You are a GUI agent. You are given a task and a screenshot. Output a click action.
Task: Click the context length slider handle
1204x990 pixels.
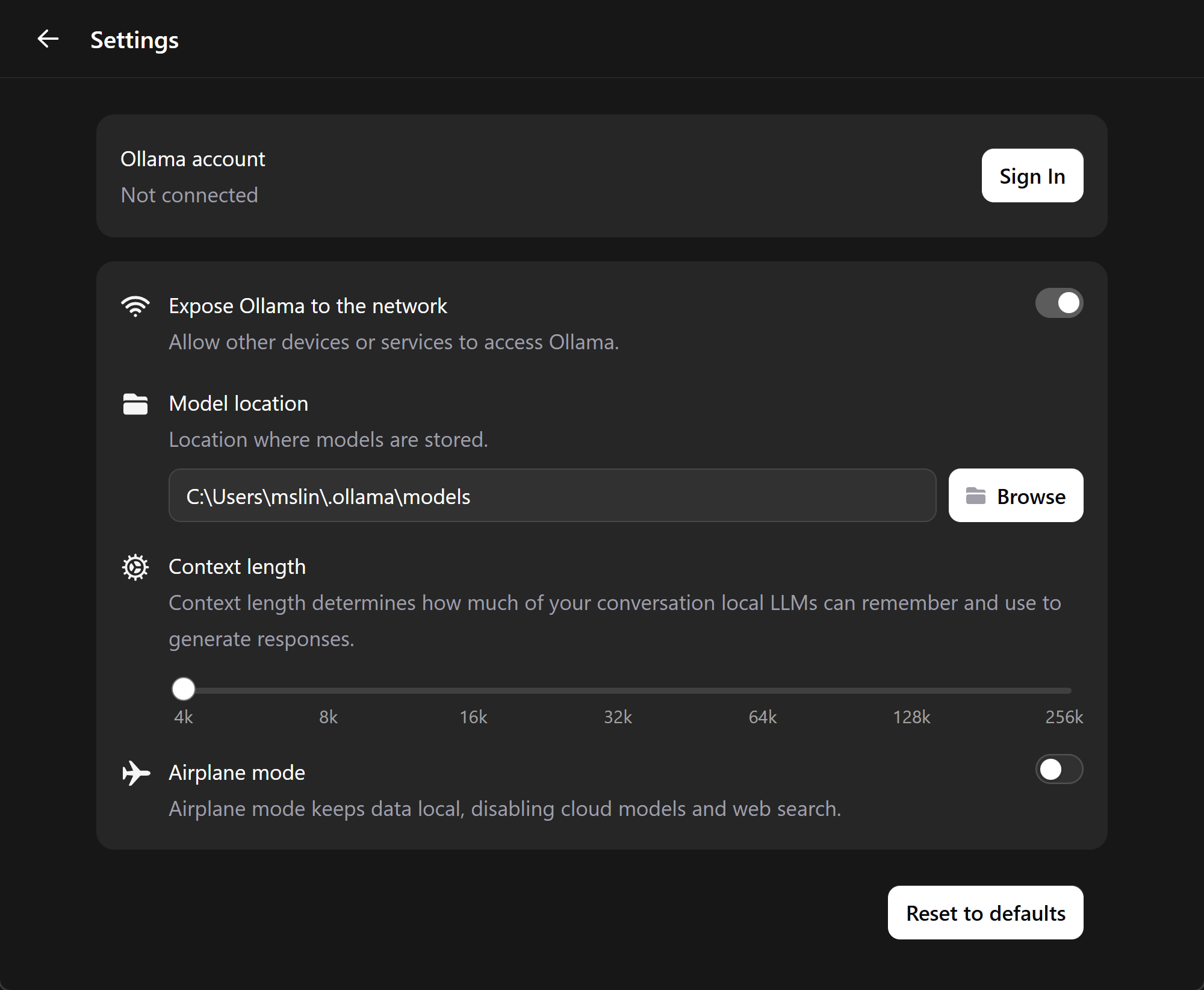[x=184, y=689]
